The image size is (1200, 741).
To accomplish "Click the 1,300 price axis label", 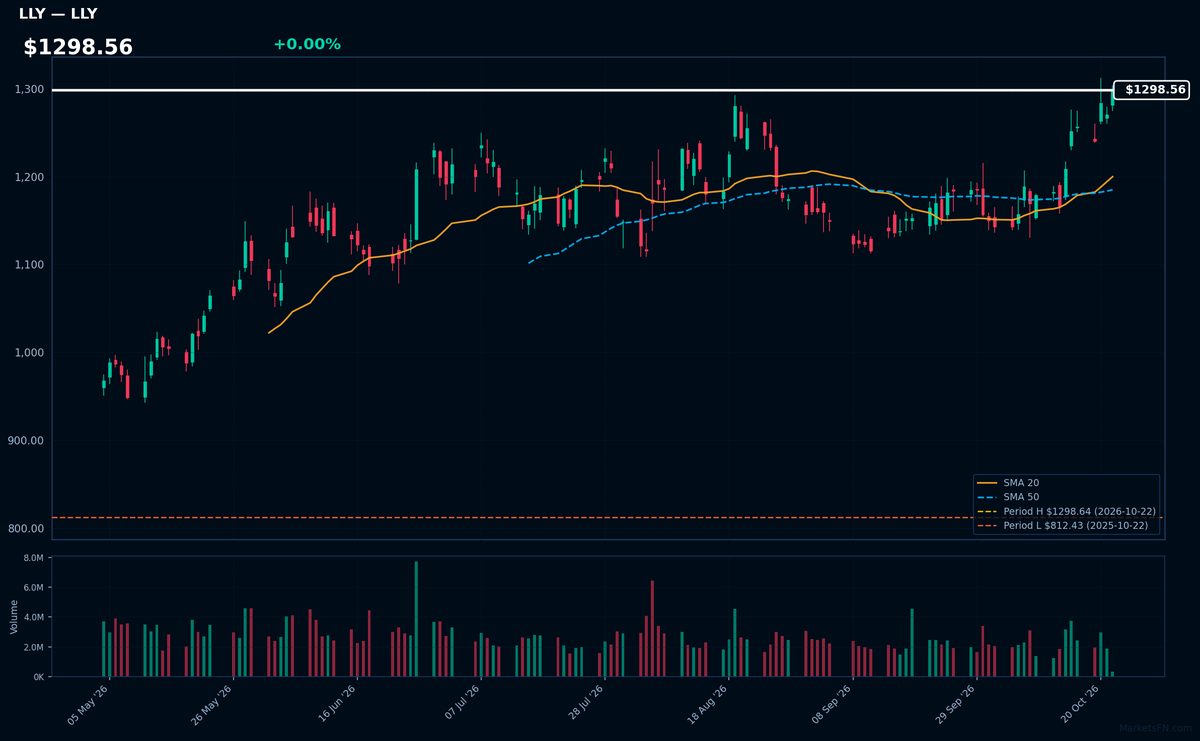I will [29, 90].
